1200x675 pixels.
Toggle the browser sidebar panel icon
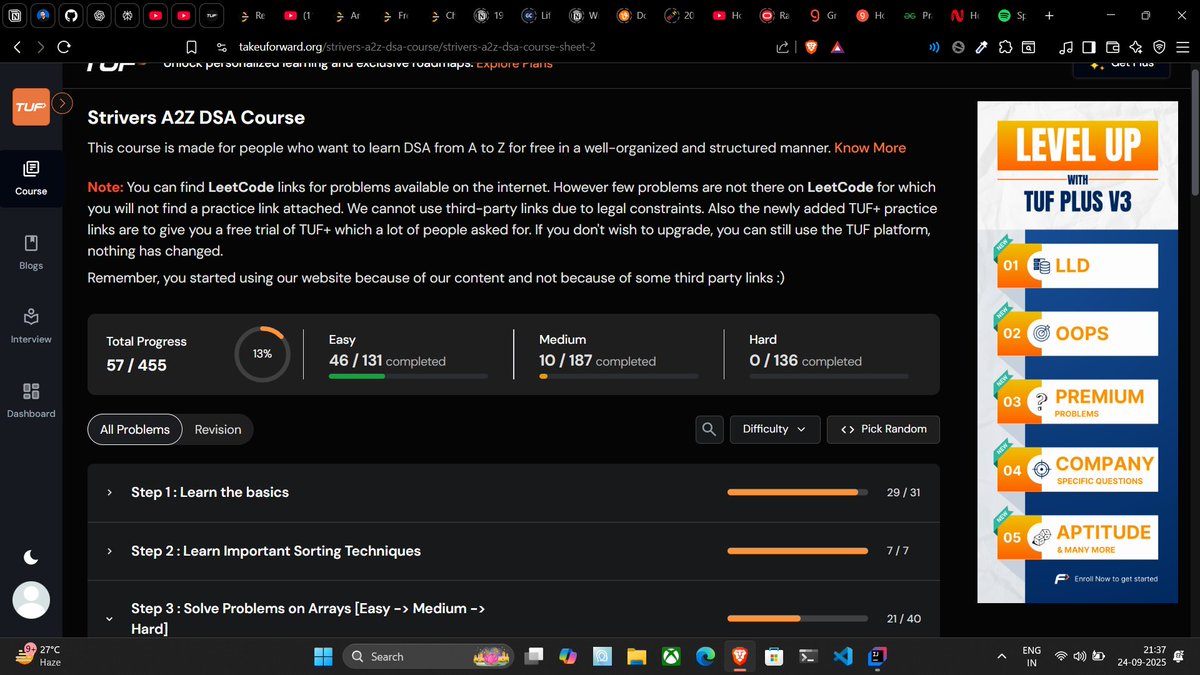pyautogui.click(x=1089, y=47)
